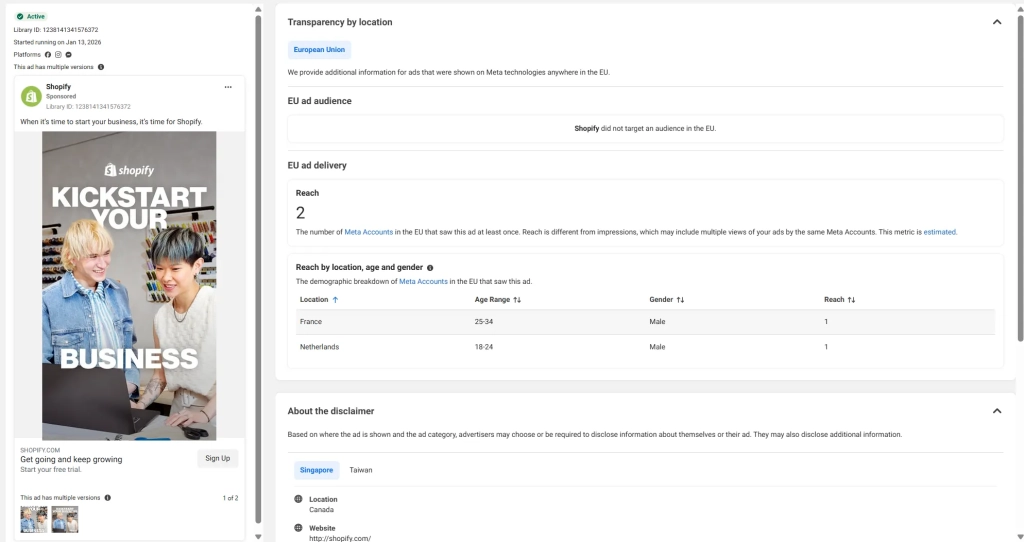
Task: Click the '1 of 2' version counter
Action: [231, 498]
